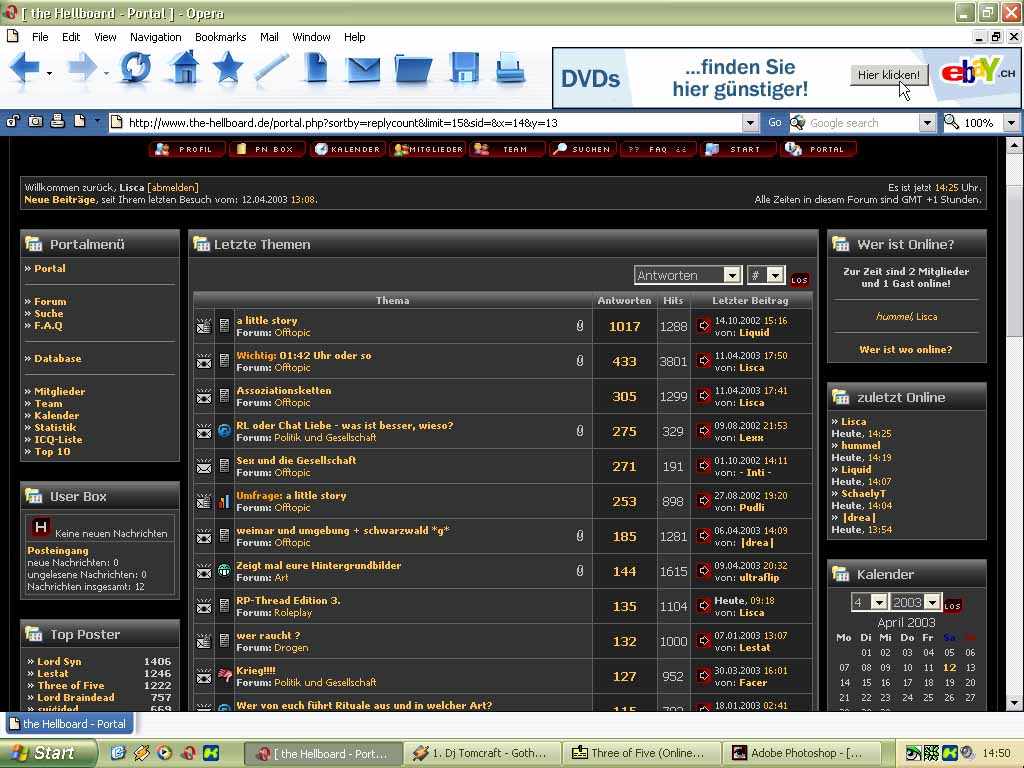The image size is (1024, 768).
Task: Expand the zoom 100% dropdown
Action: click(x=1010, y=123)
